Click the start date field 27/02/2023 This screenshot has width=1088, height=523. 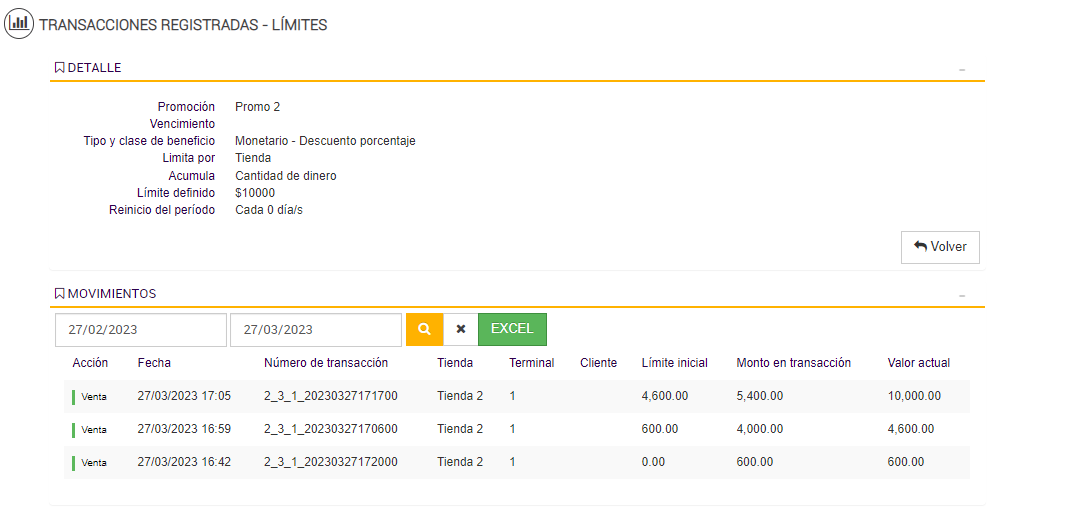tap(140, 330)
